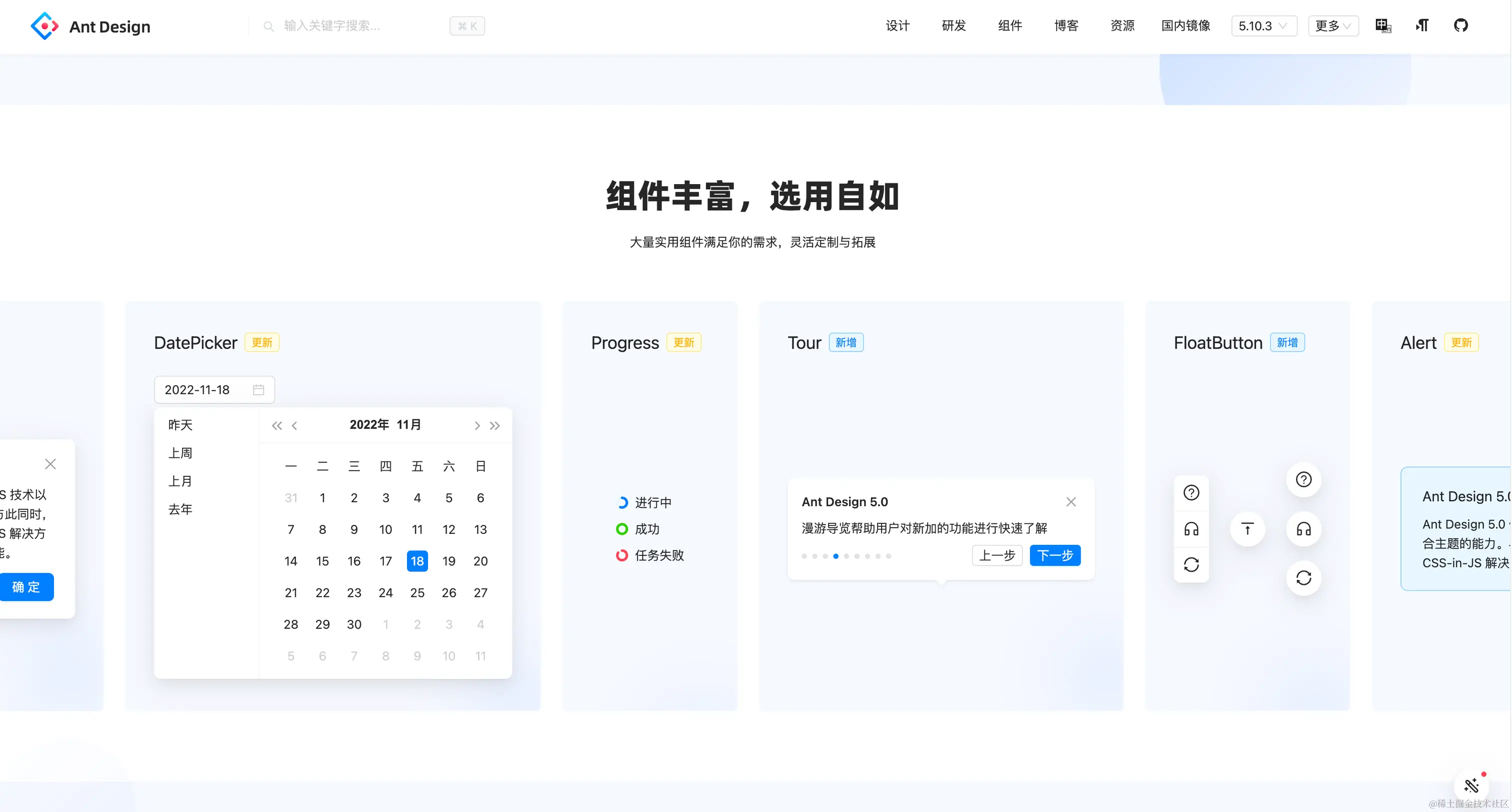1512x812 pixels.
Task: Select the 上月 preset
Action: 180,481
